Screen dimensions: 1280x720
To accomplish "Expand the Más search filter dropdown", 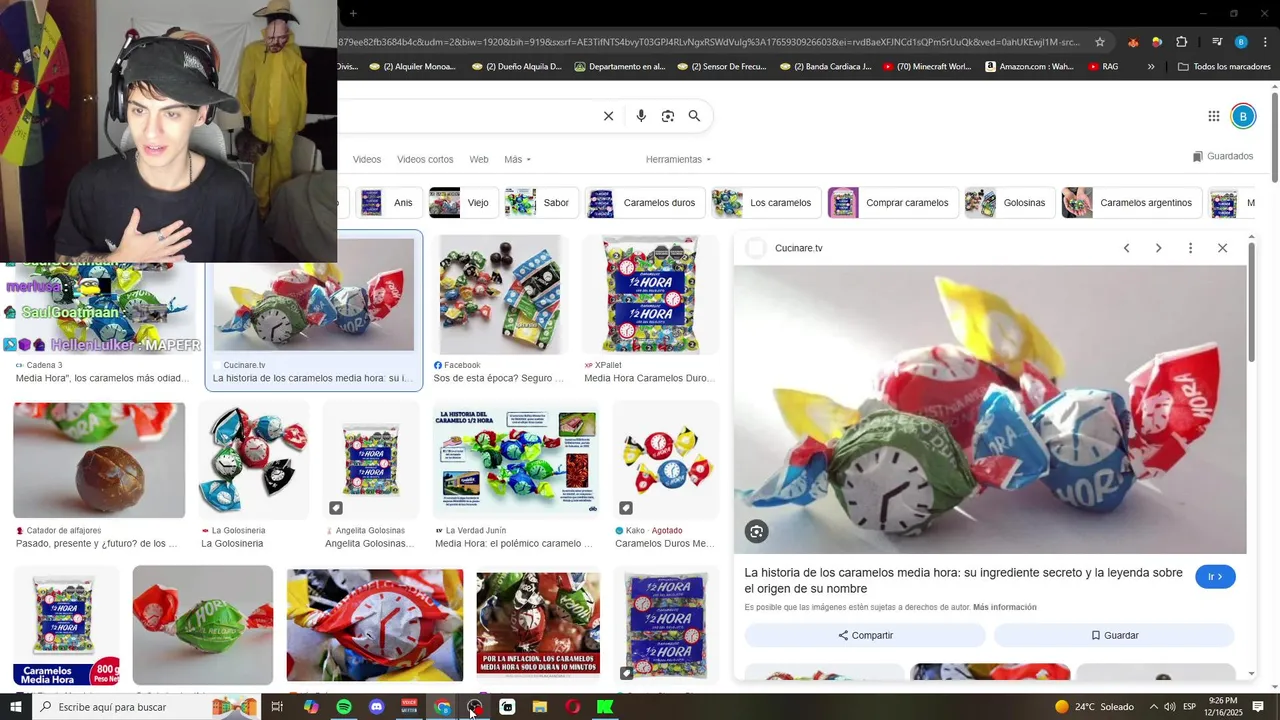I will coord(518,160).
